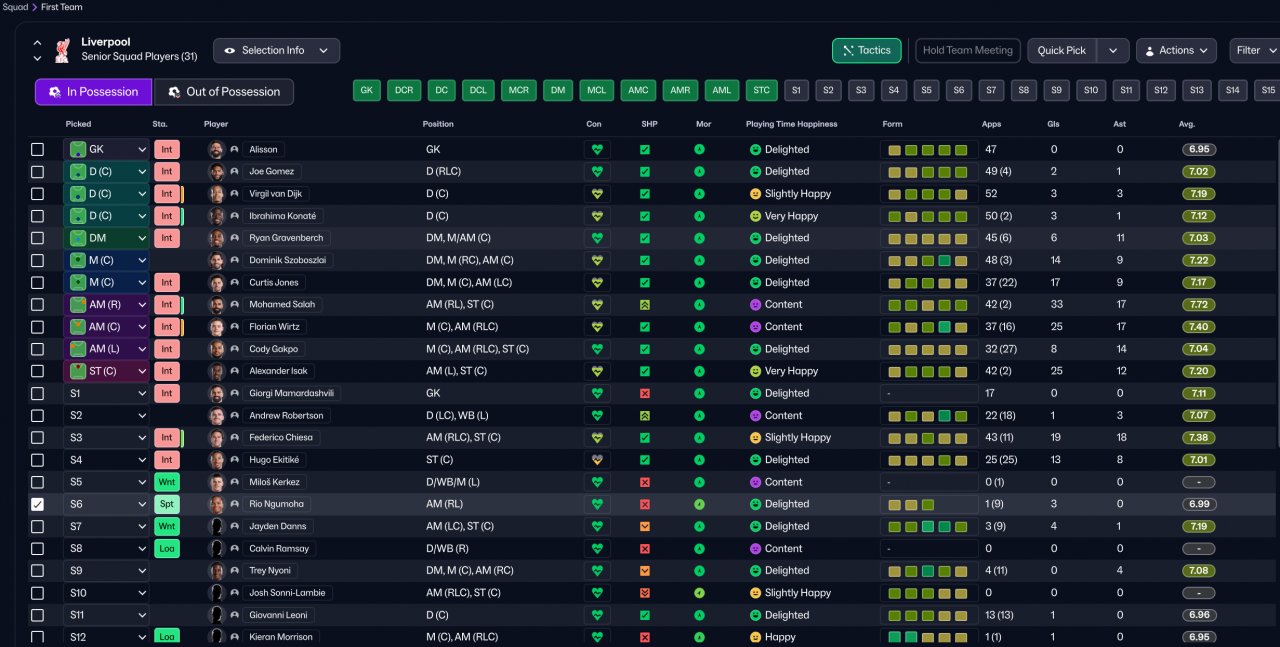The width and height of the screenshot is (1280, 647).
Task: Click the Quick Pick button
Action: tap(1062, 51)
